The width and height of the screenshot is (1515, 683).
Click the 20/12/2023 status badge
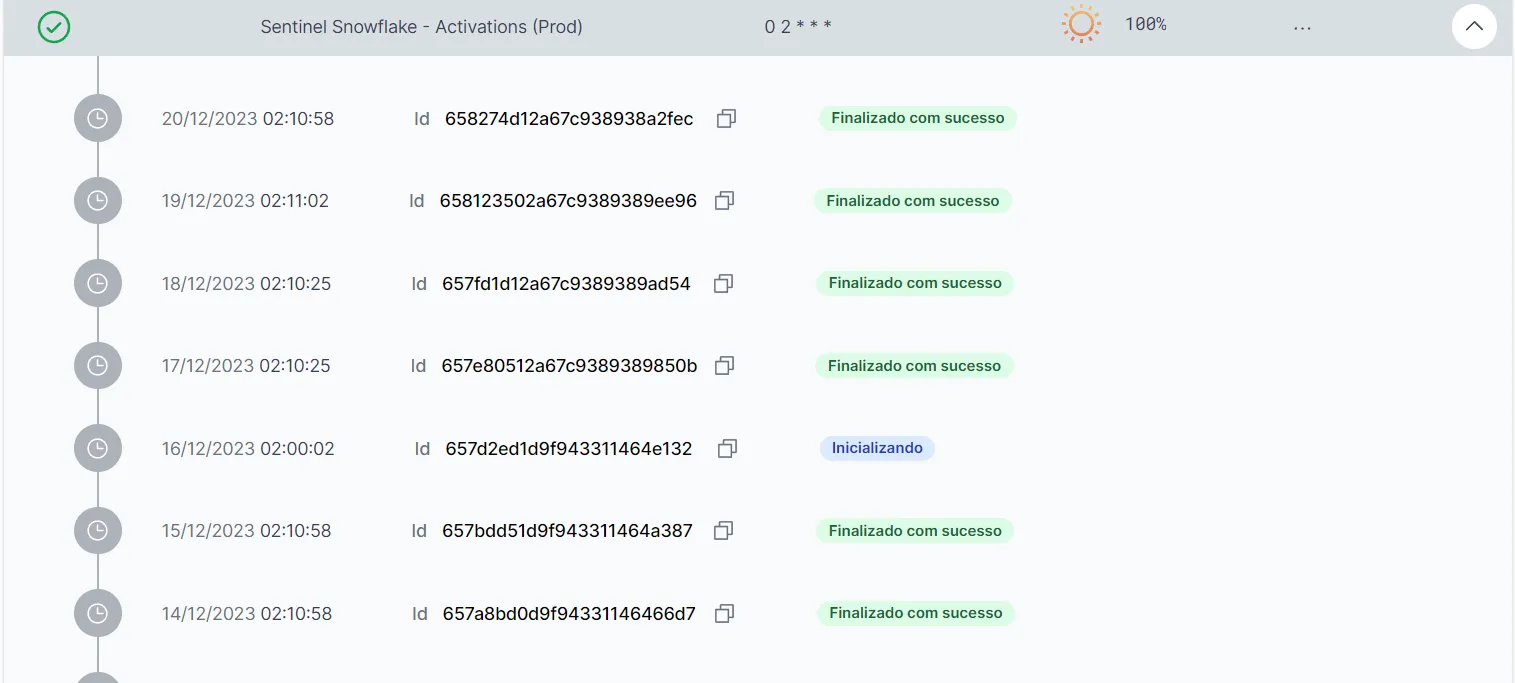(918, 118)
